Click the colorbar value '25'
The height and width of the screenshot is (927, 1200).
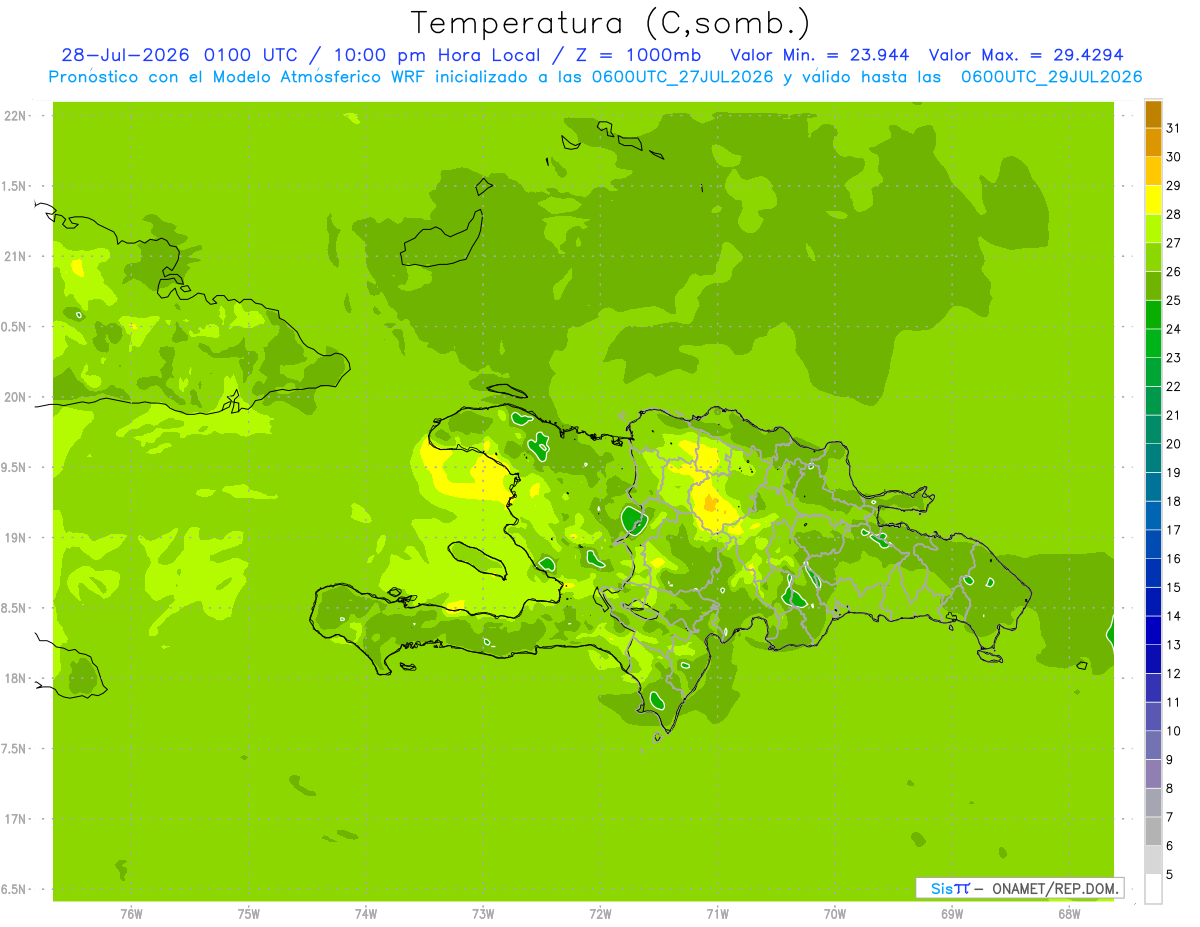pyautogui.click(x=1173, y=300)
